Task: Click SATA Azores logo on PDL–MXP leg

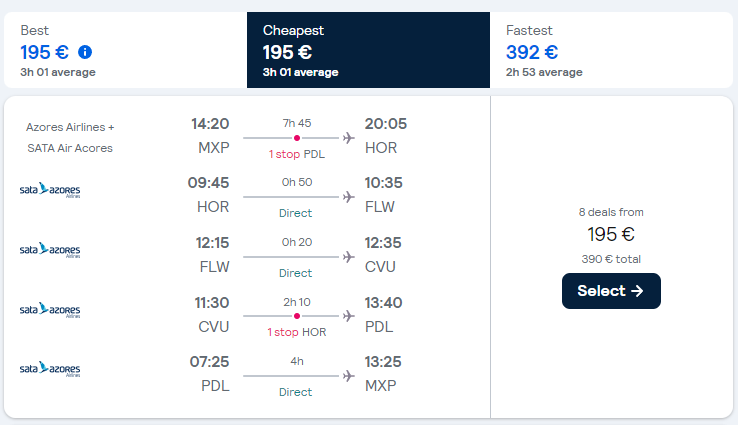Action: coord(50,369)
